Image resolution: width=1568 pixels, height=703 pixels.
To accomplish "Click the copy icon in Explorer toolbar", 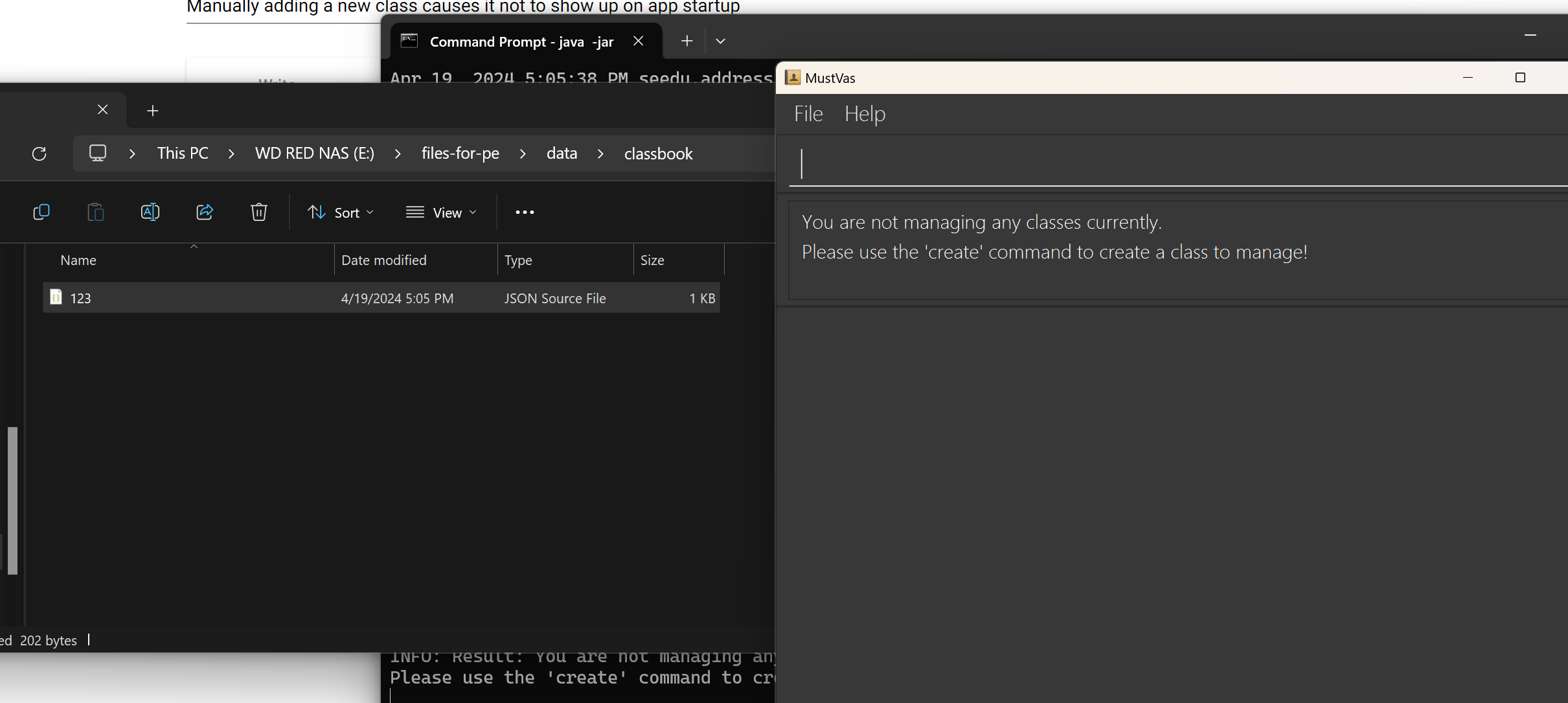I will coord(42,212).
